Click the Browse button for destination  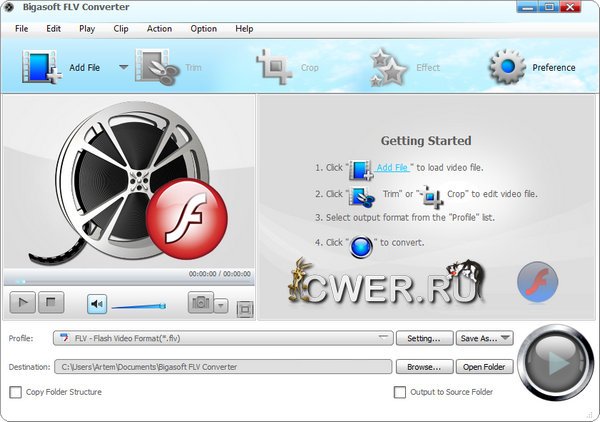[x=424, y=367]
